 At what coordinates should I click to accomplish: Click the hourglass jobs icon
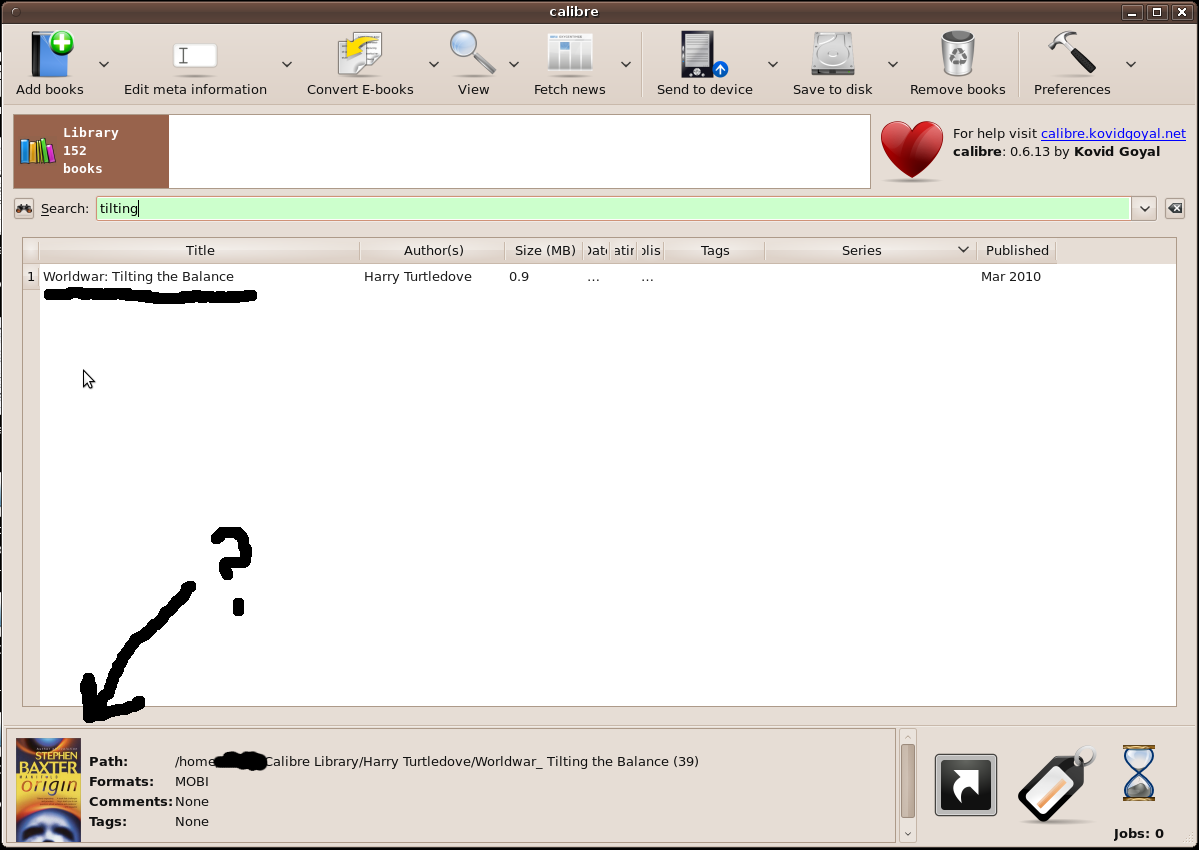1139,774
